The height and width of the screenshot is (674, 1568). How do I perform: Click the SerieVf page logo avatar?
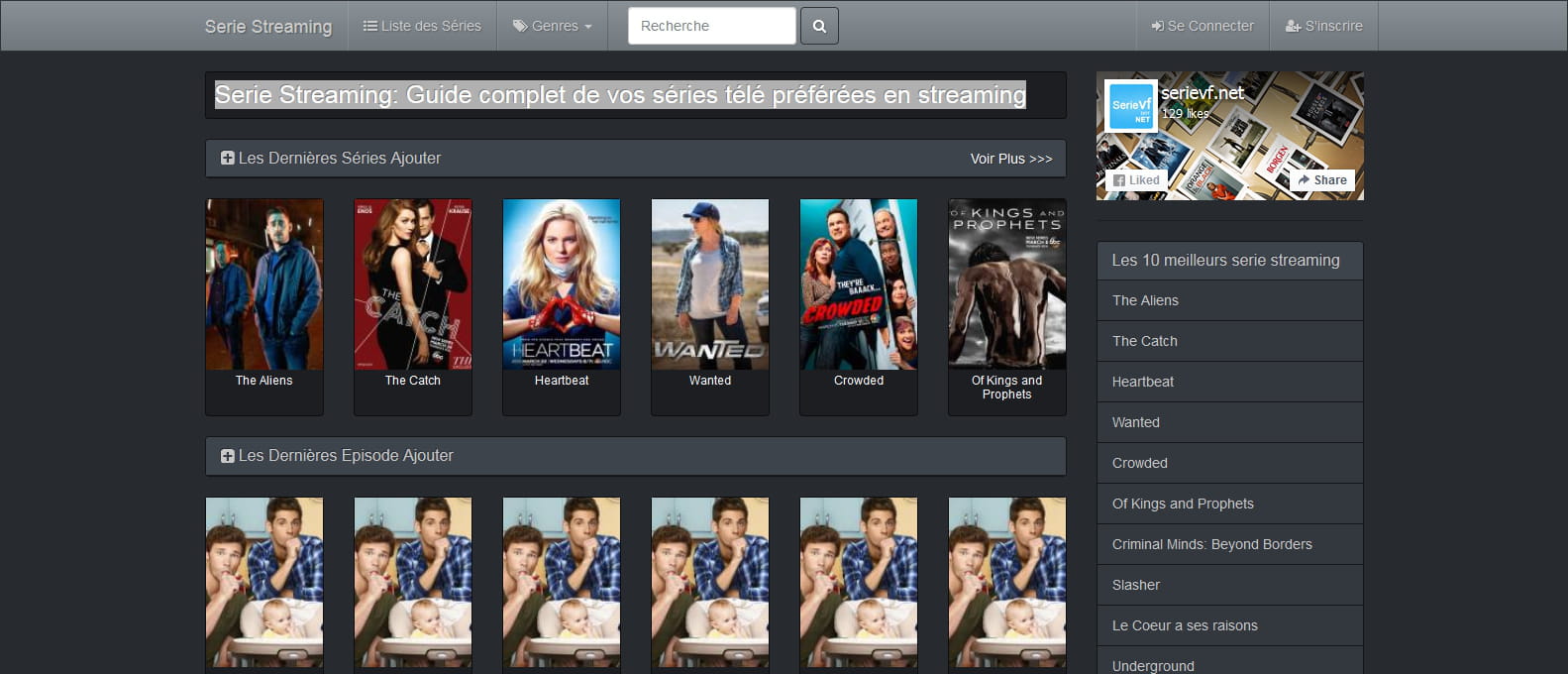pos(1131,106)
